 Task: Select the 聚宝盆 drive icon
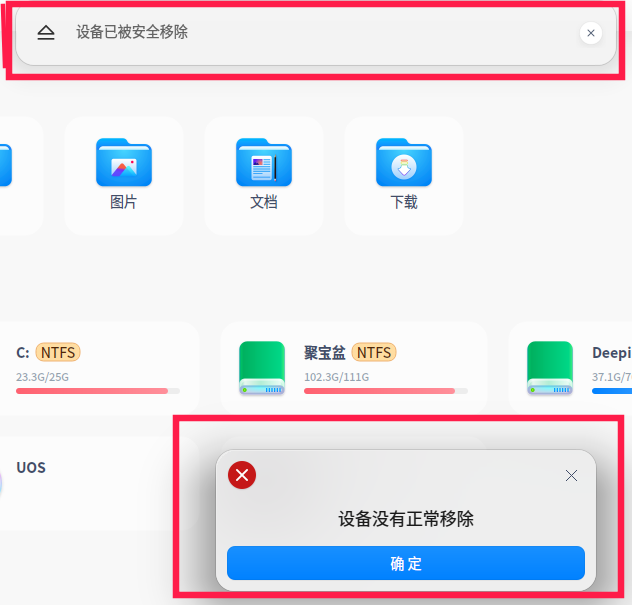(x=262, y=368)
